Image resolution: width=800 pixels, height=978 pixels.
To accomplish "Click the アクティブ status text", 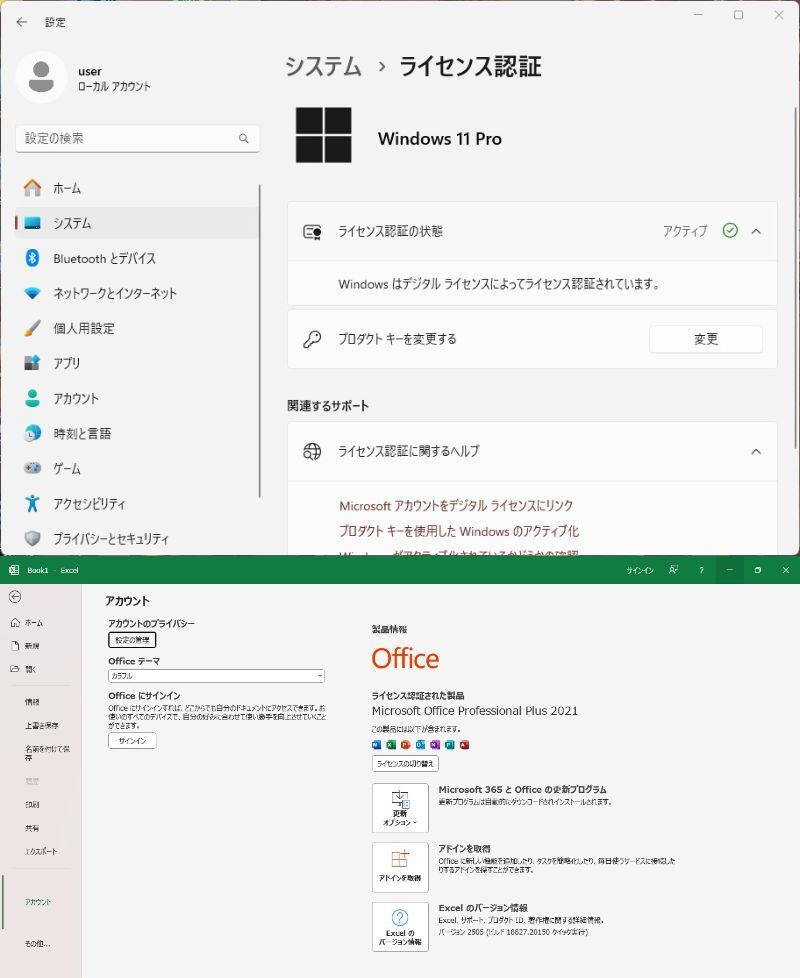I will pos(685,231).
